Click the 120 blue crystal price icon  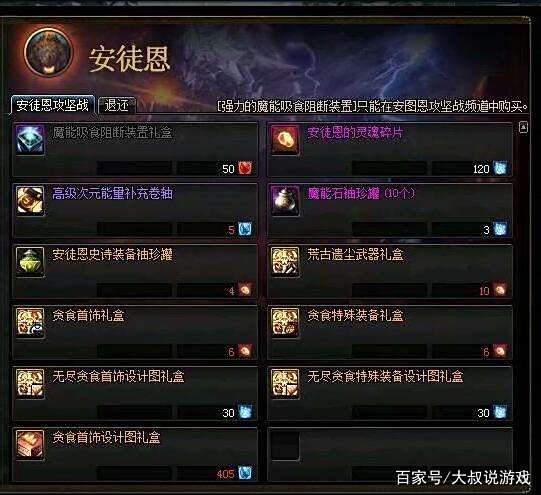click(x=500, y=168)
